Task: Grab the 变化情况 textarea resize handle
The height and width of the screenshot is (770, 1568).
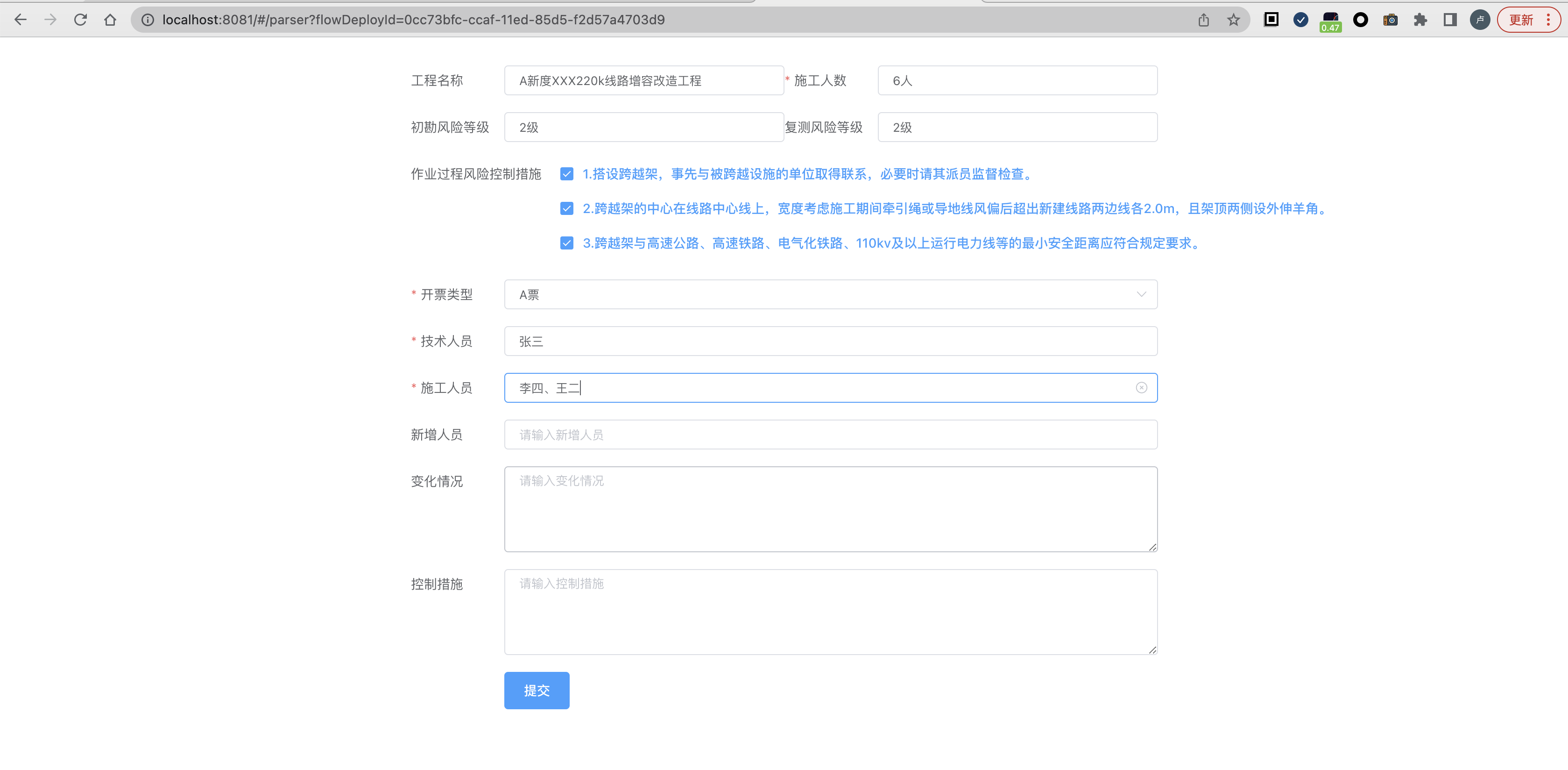Action: point(1152,547)
